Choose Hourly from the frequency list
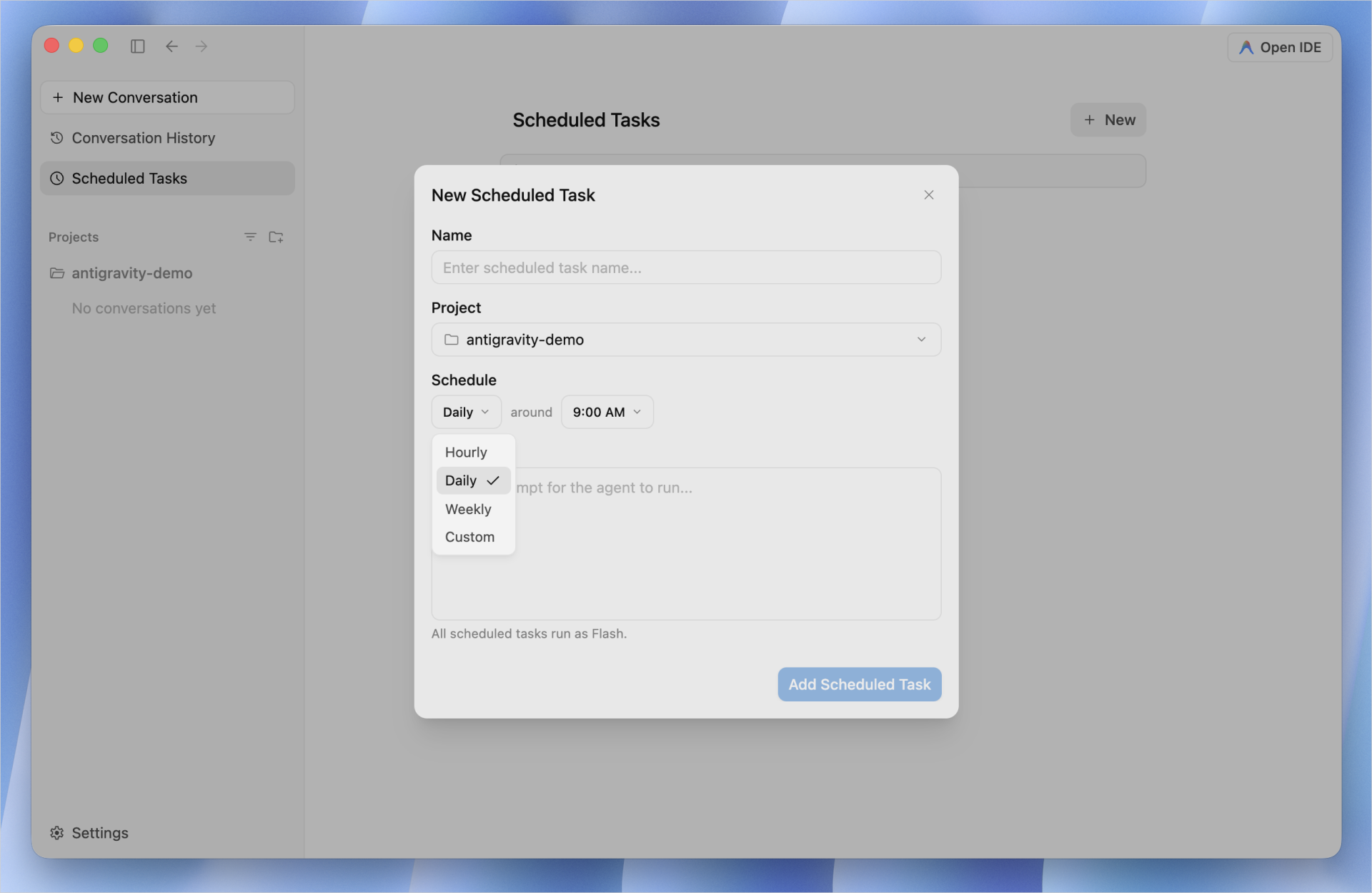The width and height of the screenshot is (1372, 893). (473, 452)
